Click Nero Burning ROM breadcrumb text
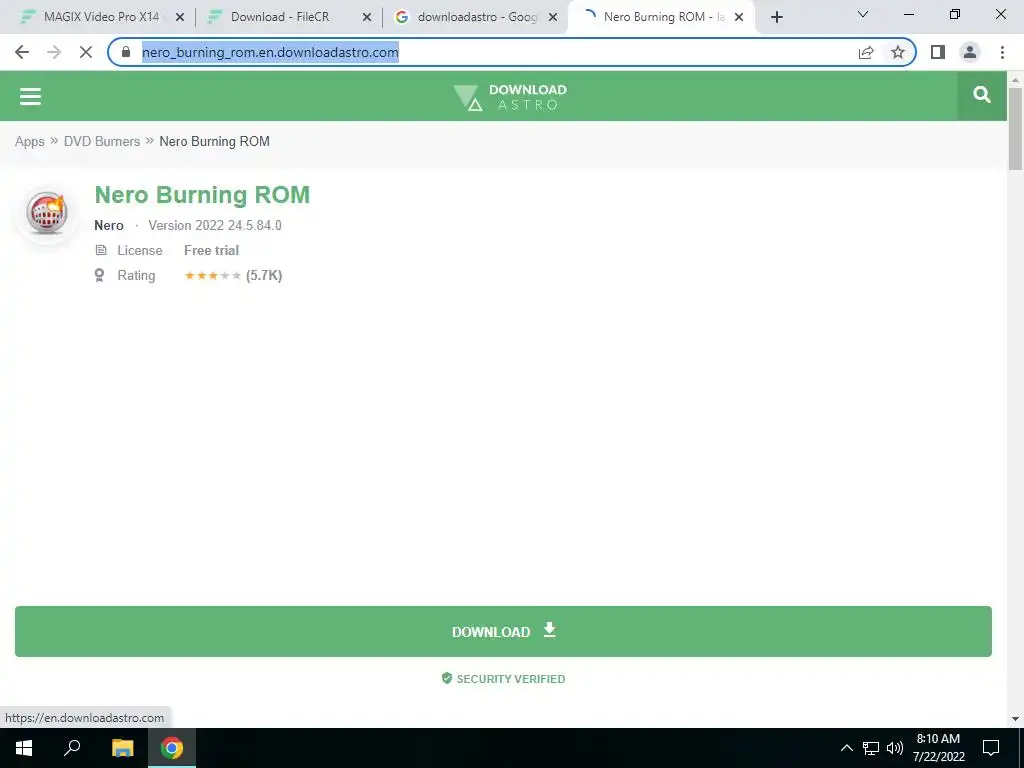Screen dimensions: 1024x768 pyautogui.click(x=214, y=142)
